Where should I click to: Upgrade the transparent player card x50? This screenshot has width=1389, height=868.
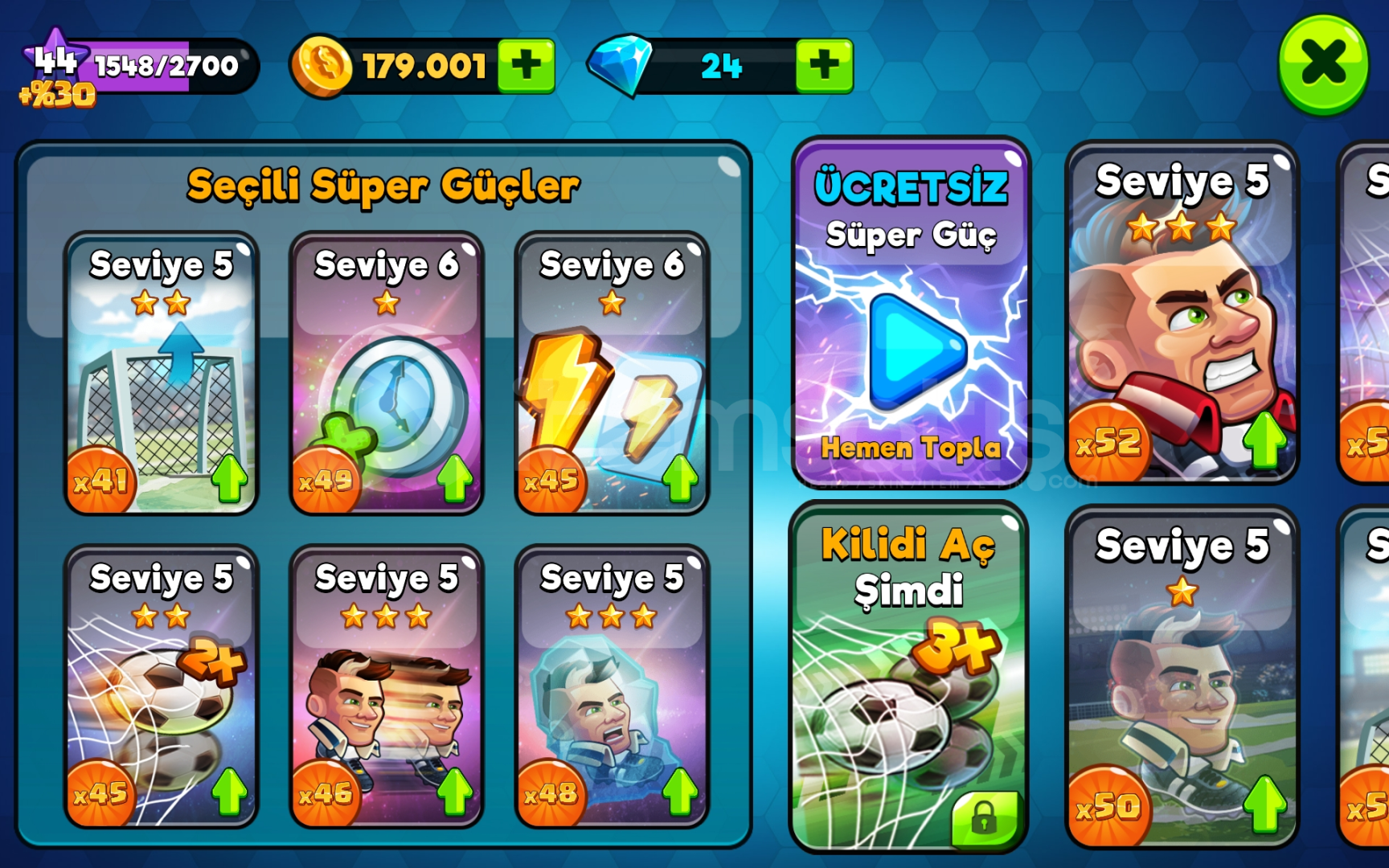pos(1264,804)
